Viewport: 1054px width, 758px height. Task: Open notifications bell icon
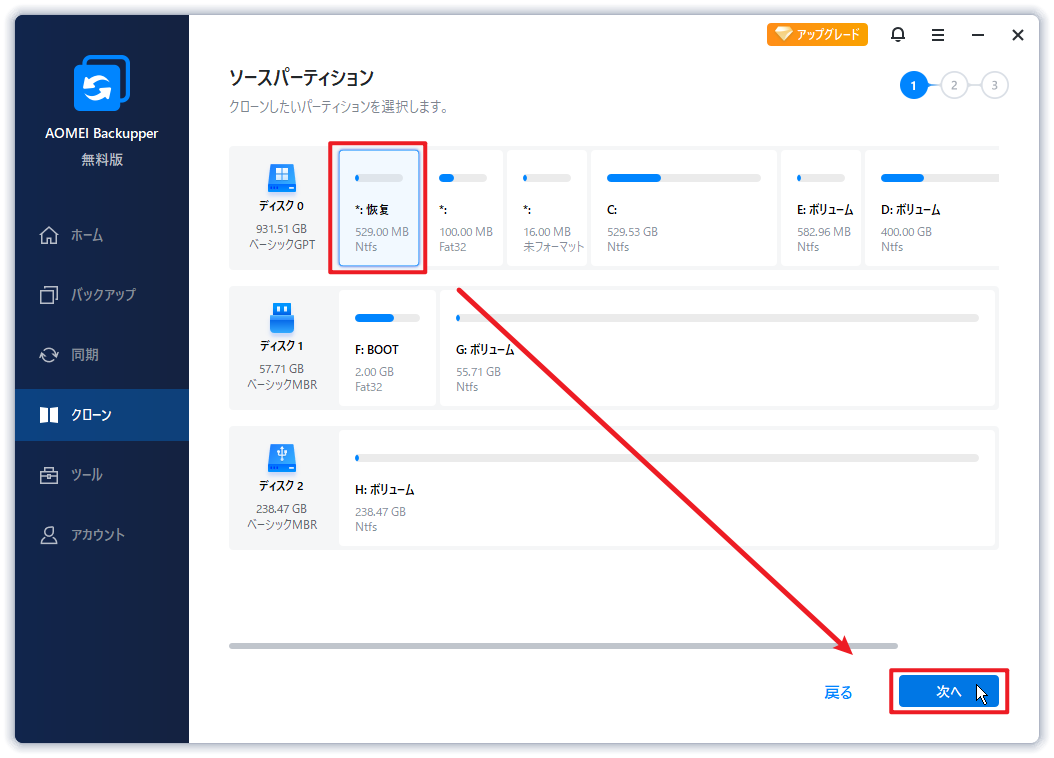[x=897, y=34]
